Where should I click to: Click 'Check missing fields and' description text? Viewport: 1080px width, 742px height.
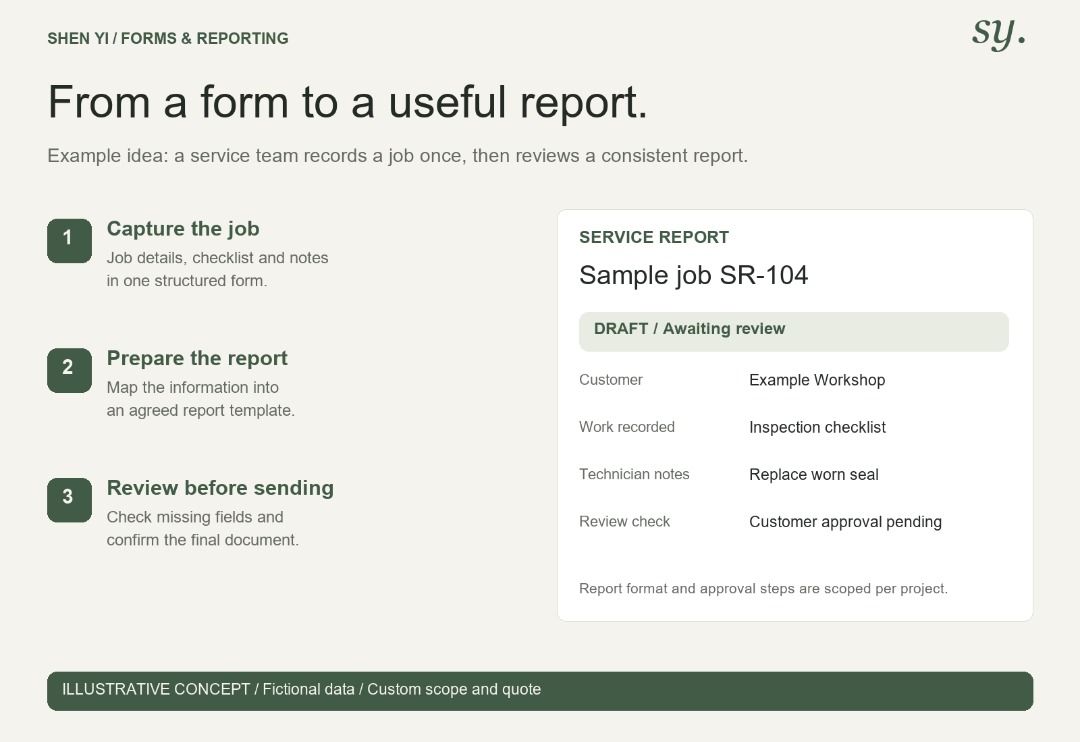click(194, 517)
